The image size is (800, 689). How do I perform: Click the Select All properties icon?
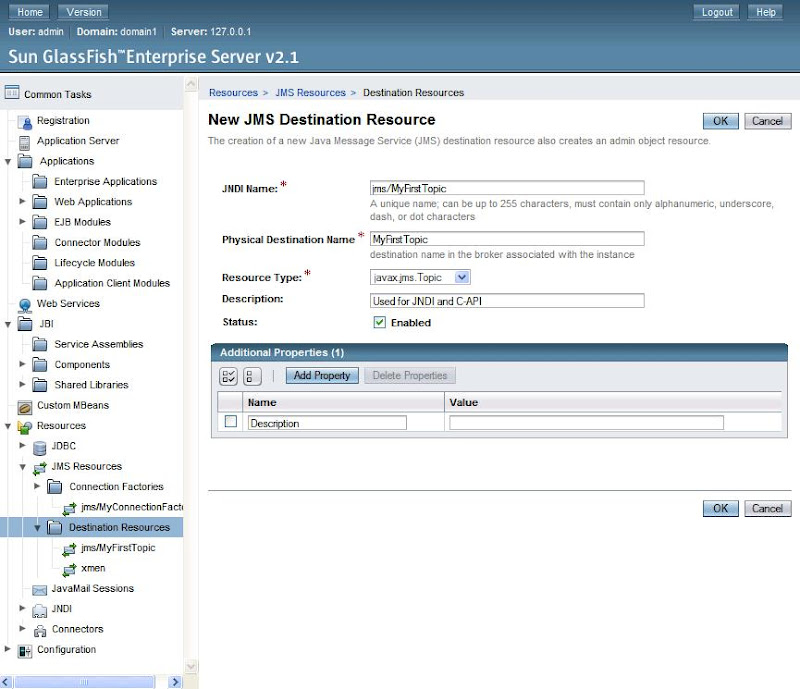(228, 377)
